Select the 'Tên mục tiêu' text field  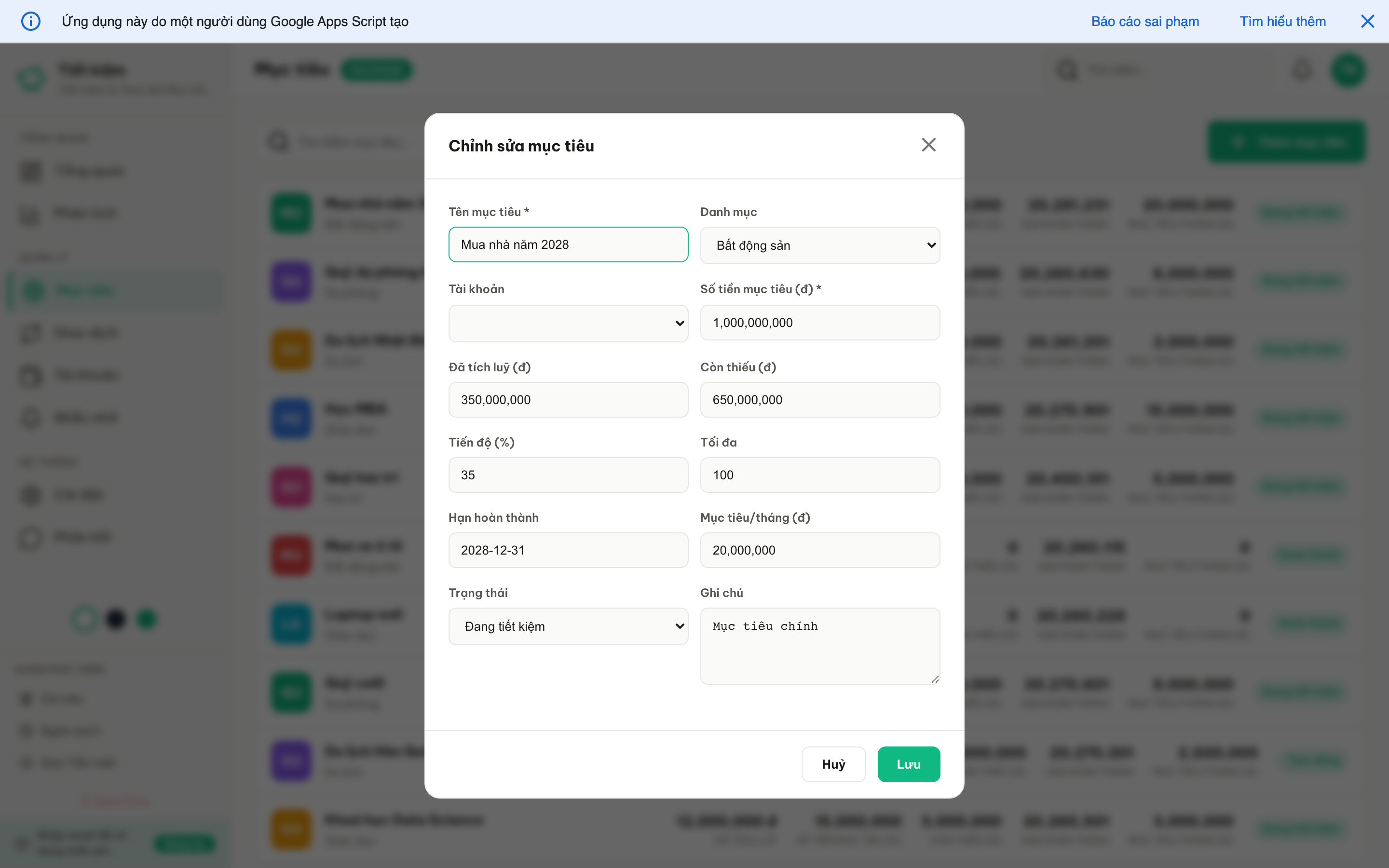[x=568, y=244]
